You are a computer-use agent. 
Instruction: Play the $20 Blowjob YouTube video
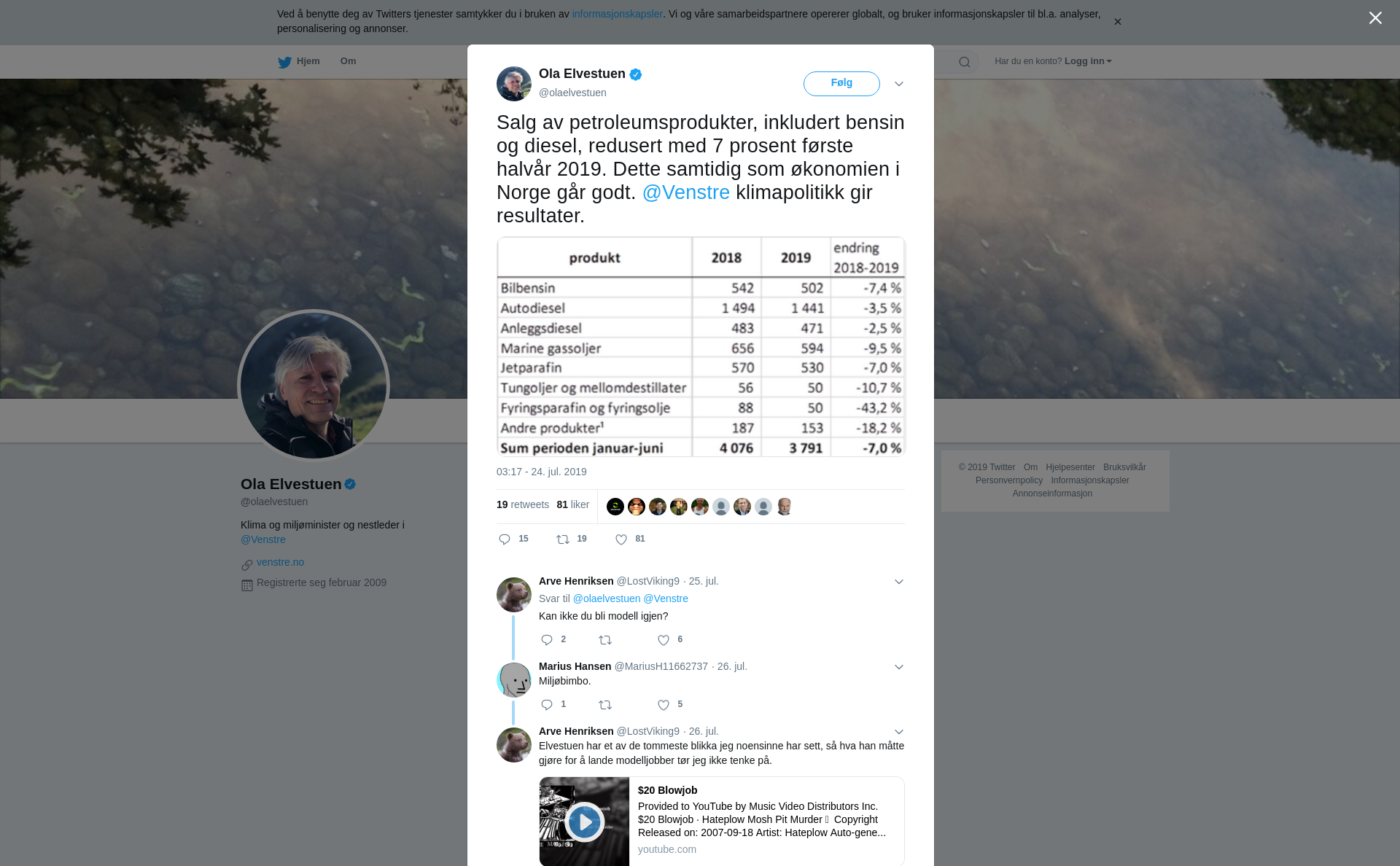584,822
